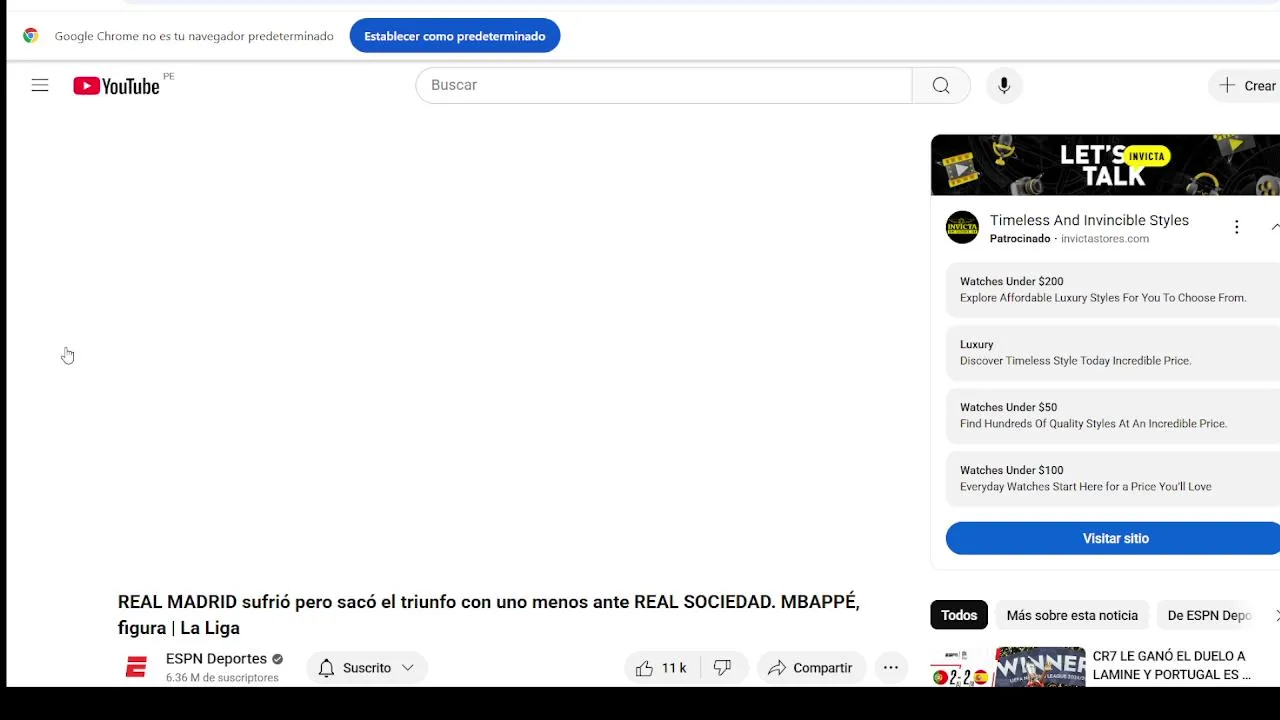
Task: Open the Invicta advertiser avatar
Action: tap(962, 227)
